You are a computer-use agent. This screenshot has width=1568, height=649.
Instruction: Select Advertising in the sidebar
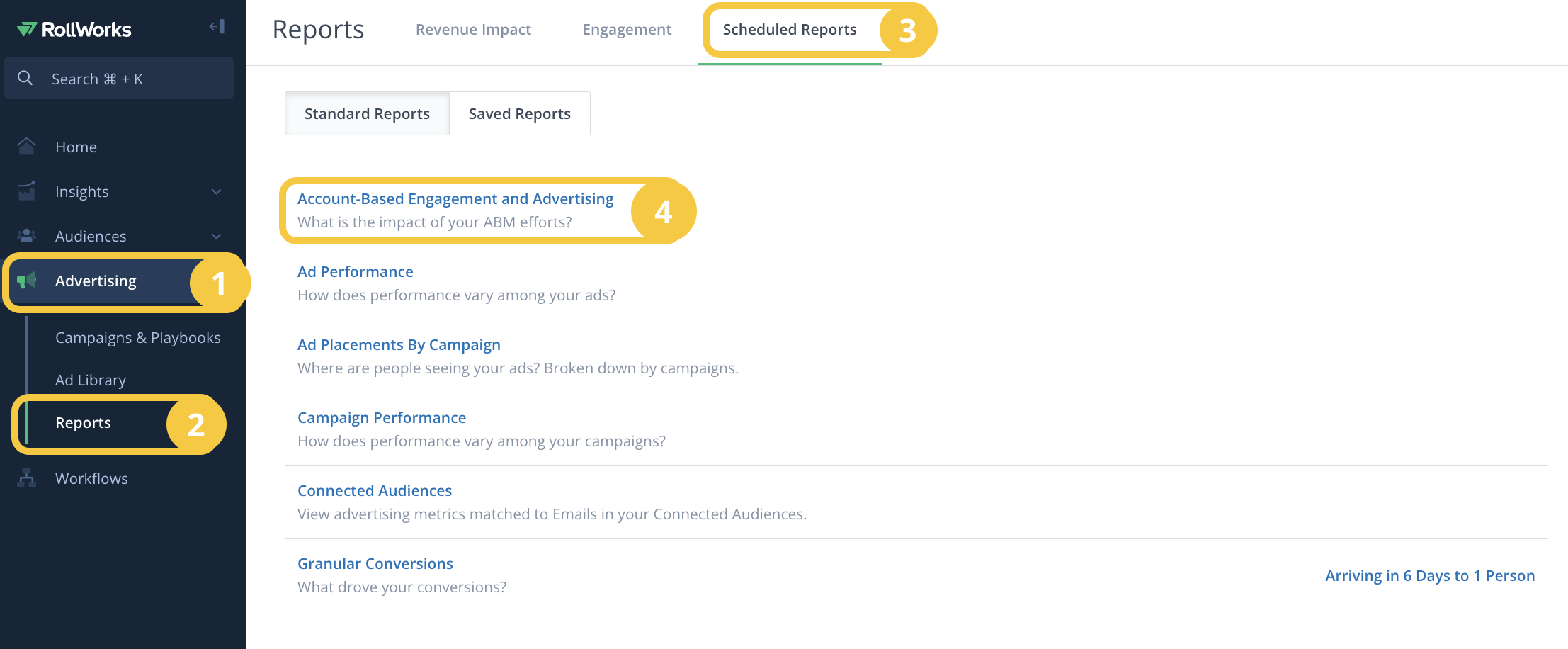(x=96, y=281)
